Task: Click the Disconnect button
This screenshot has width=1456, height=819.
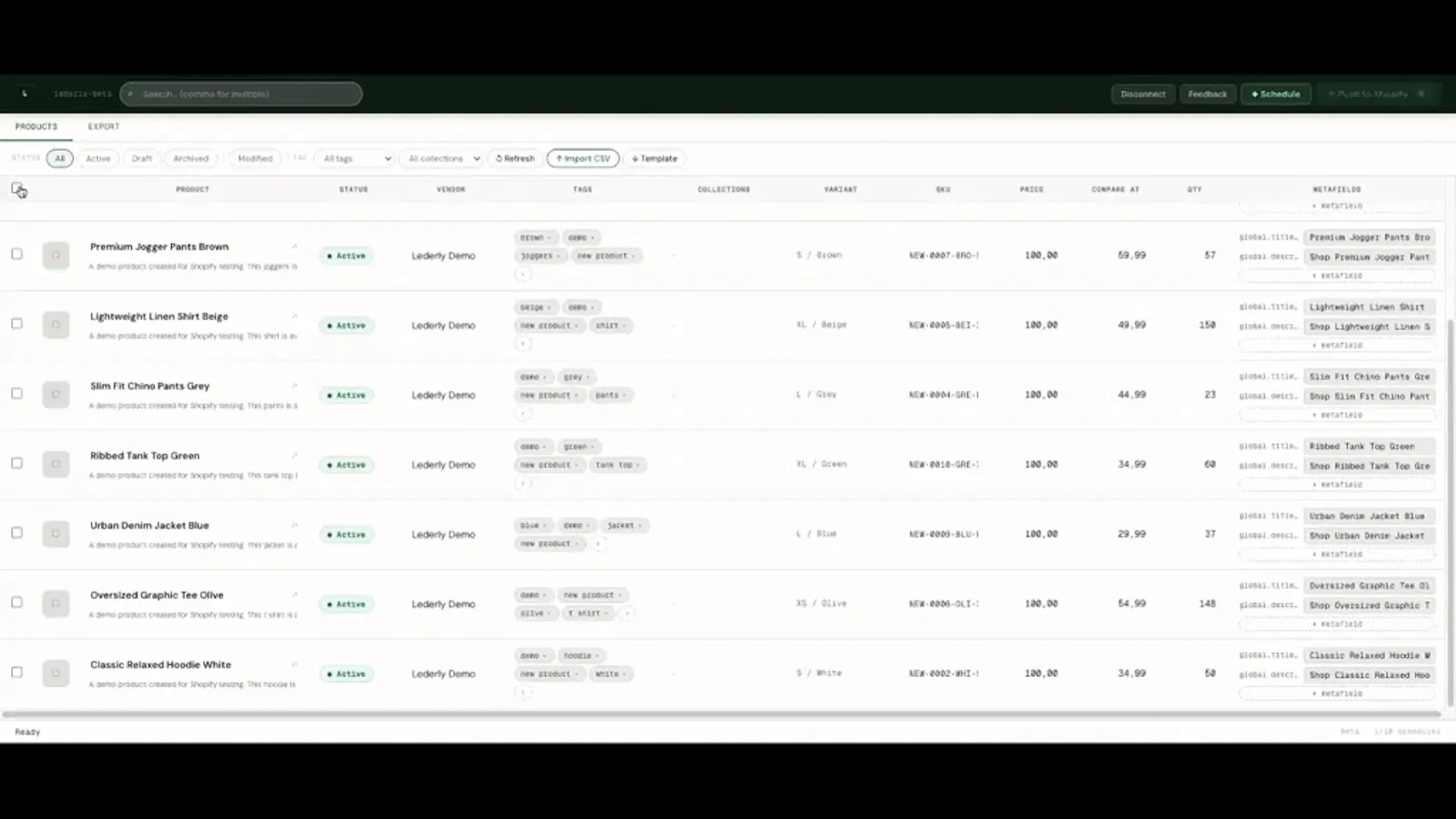Action: pos(1143,94)
